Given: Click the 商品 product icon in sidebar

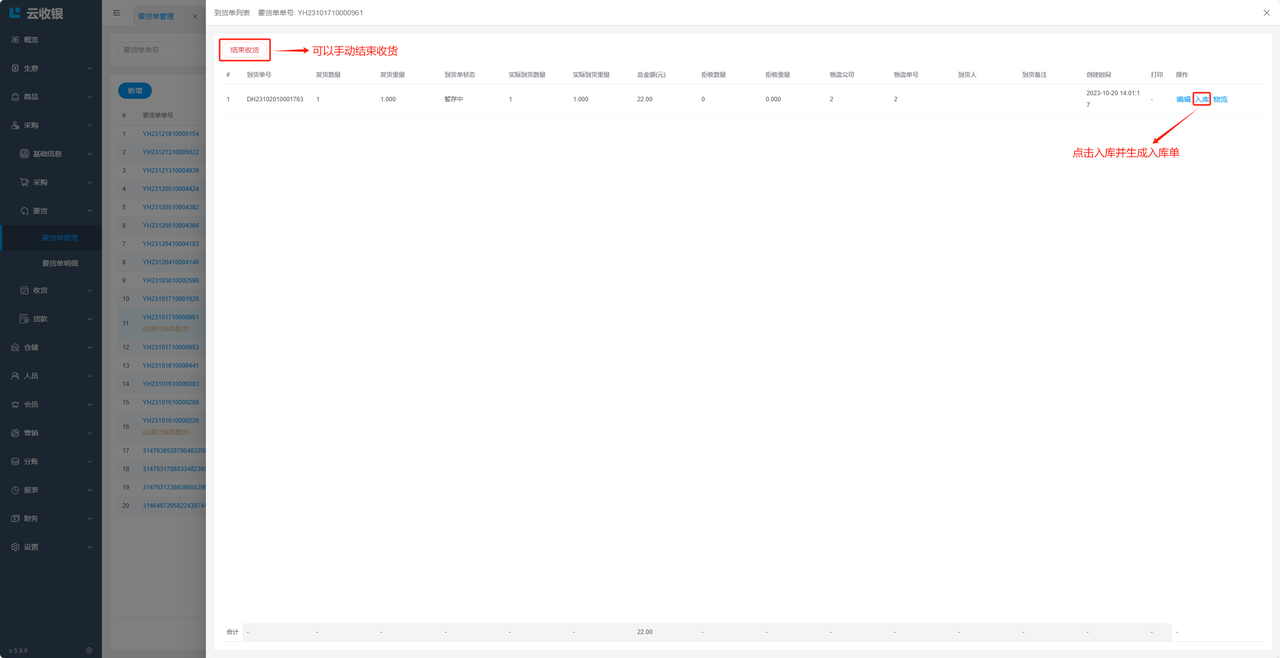Looking at the screenshot, I should tap(15, 97).
